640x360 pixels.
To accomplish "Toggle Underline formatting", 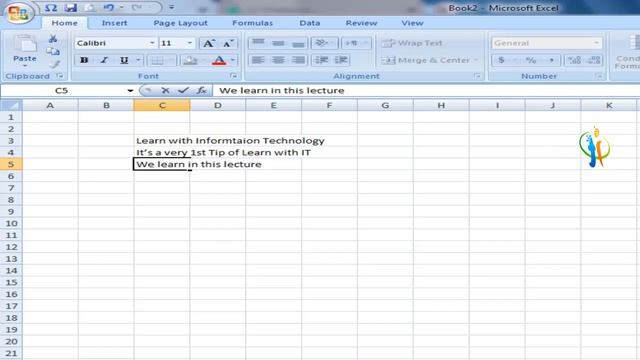I will click(124, 60).
